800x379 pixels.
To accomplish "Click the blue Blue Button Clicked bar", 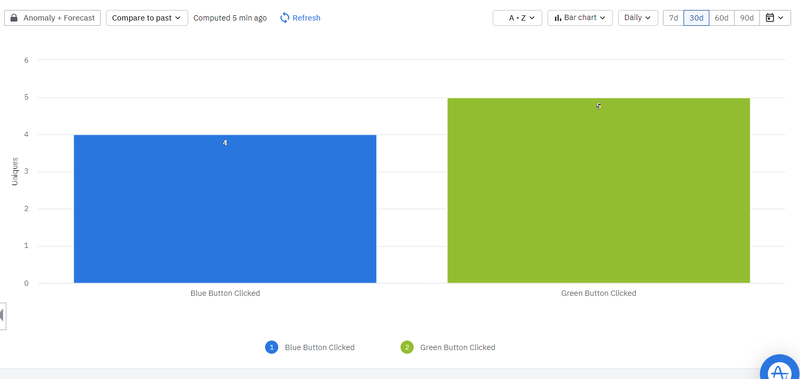I will pos(225,209).
